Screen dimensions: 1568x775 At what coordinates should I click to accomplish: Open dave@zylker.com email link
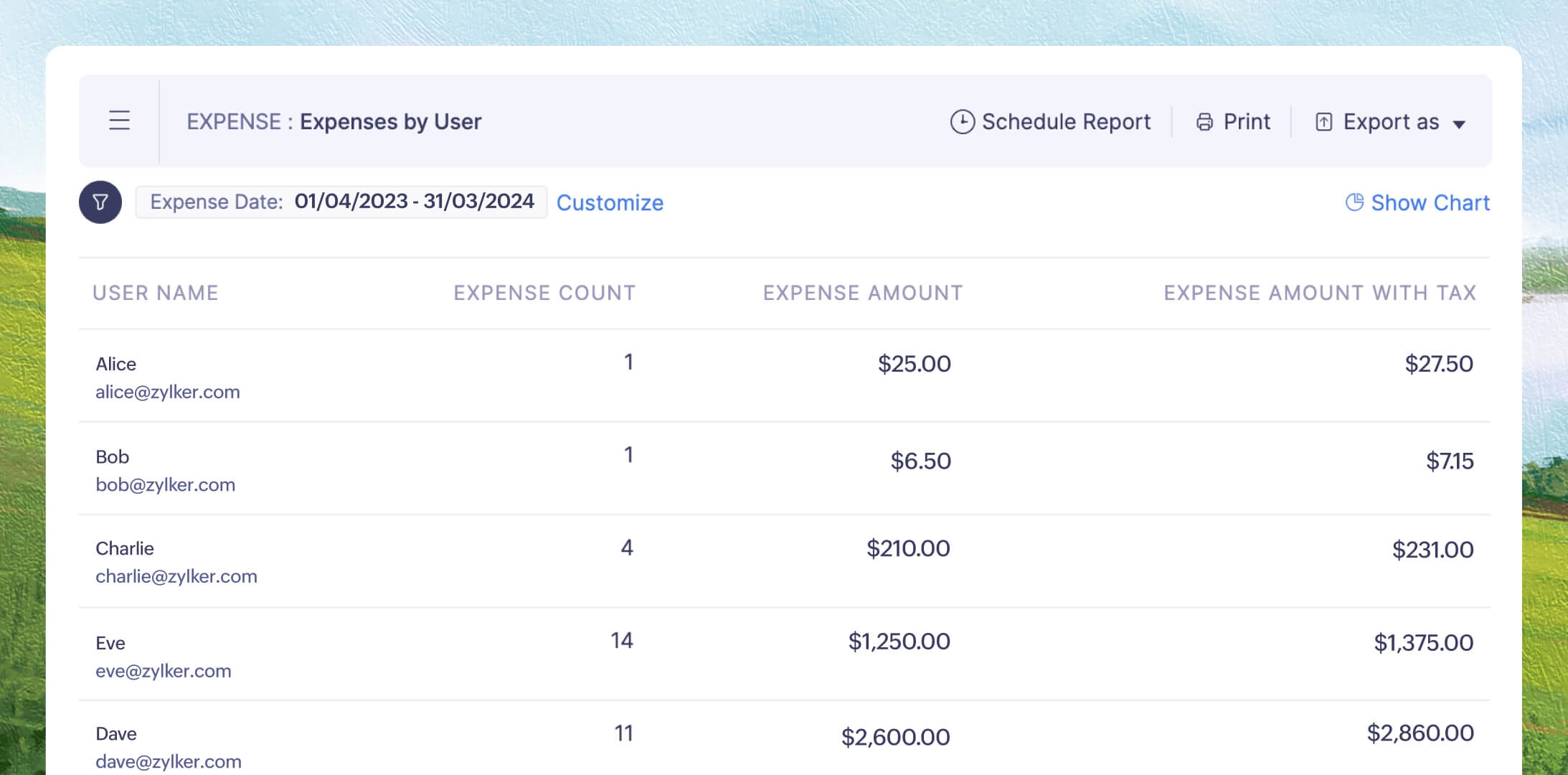click(x=169, y=761)
